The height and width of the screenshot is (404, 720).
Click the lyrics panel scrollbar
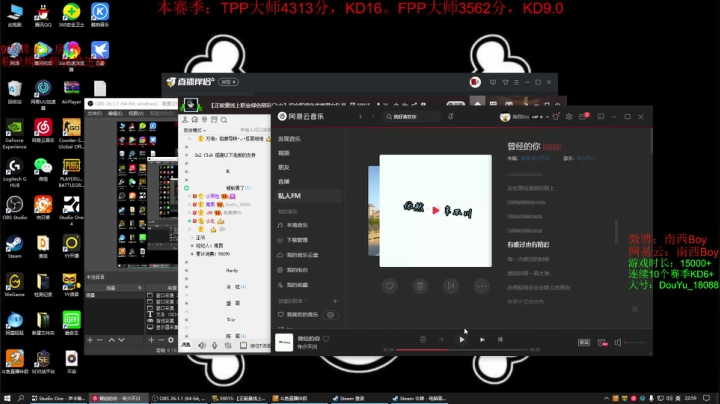click(x=616, y=232)
